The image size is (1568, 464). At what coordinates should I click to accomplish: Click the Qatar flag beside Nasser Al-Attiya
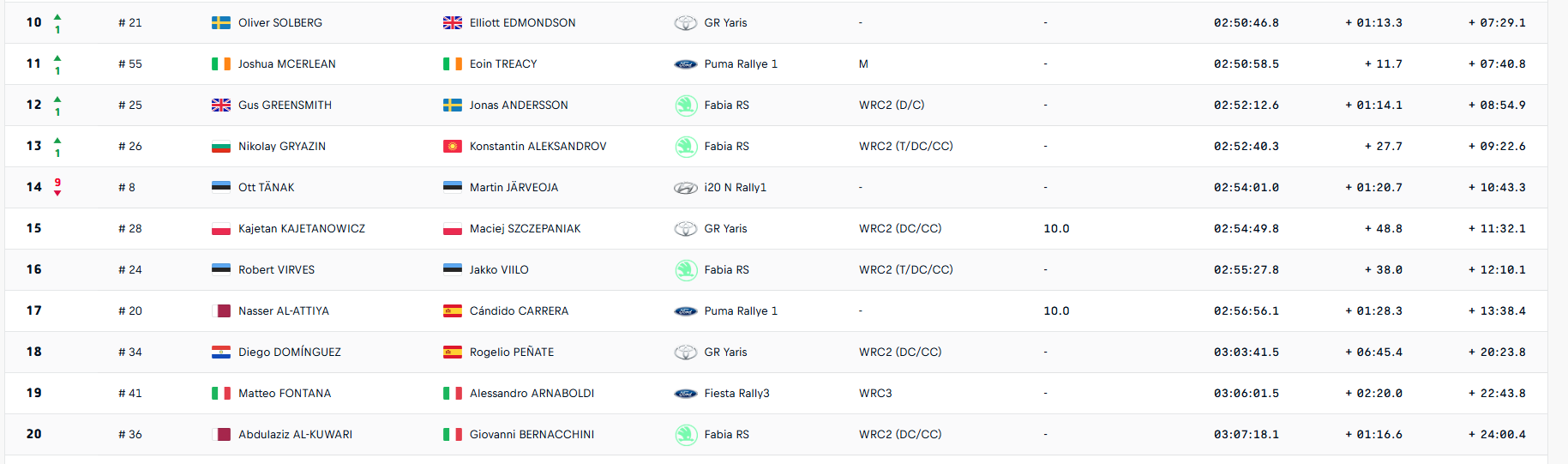click(x=220, y=311)
